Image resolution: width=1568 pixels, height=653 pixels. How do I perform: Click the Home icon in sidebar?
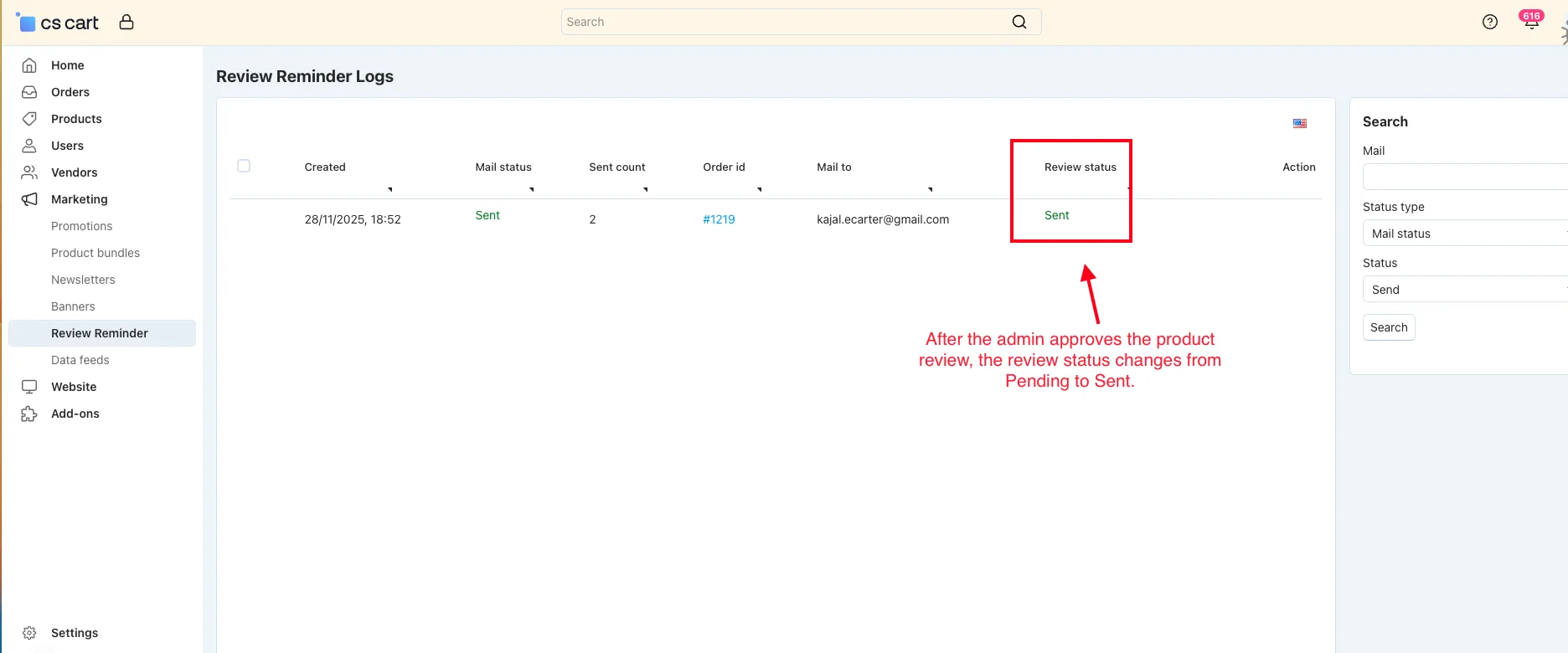[29, 65]
